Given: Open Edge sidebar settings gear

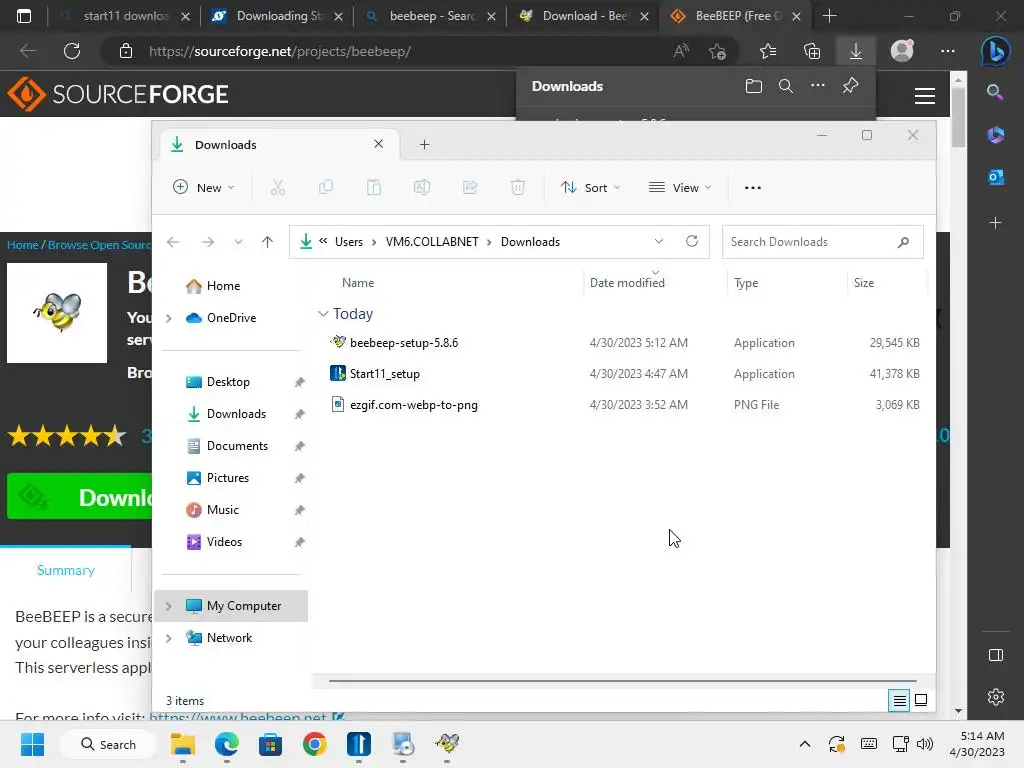Looking at the screenshot, I should tap(995, 697).
